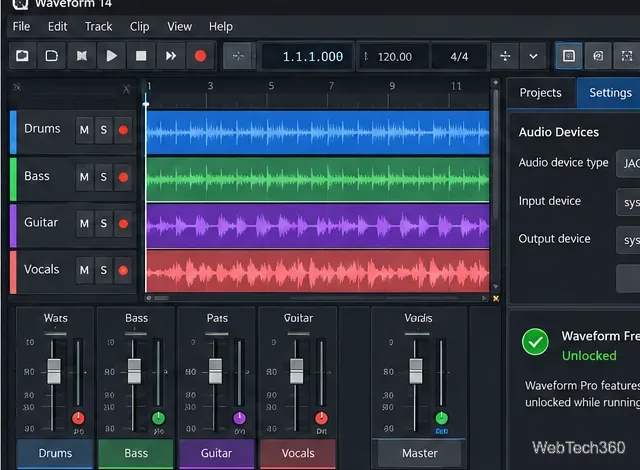640x470 pixels.
Task: Grab the Drums mixer channel fader
Action: point(54,371)
